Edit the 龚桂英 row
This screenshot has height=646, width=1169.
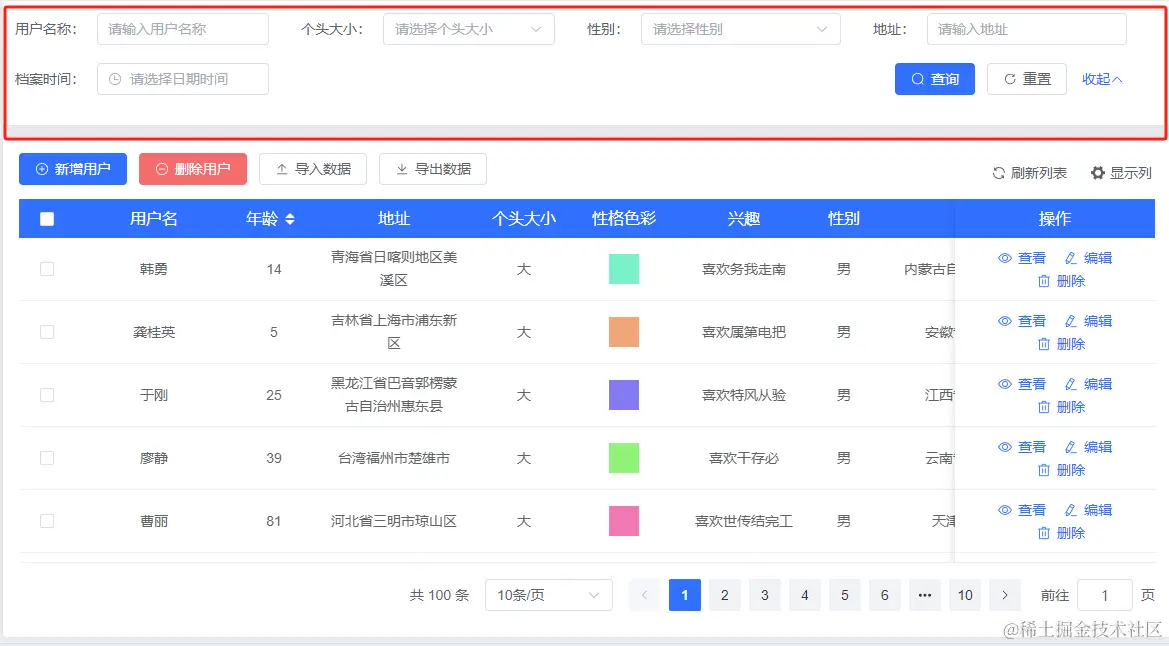tap(1088, 321)
